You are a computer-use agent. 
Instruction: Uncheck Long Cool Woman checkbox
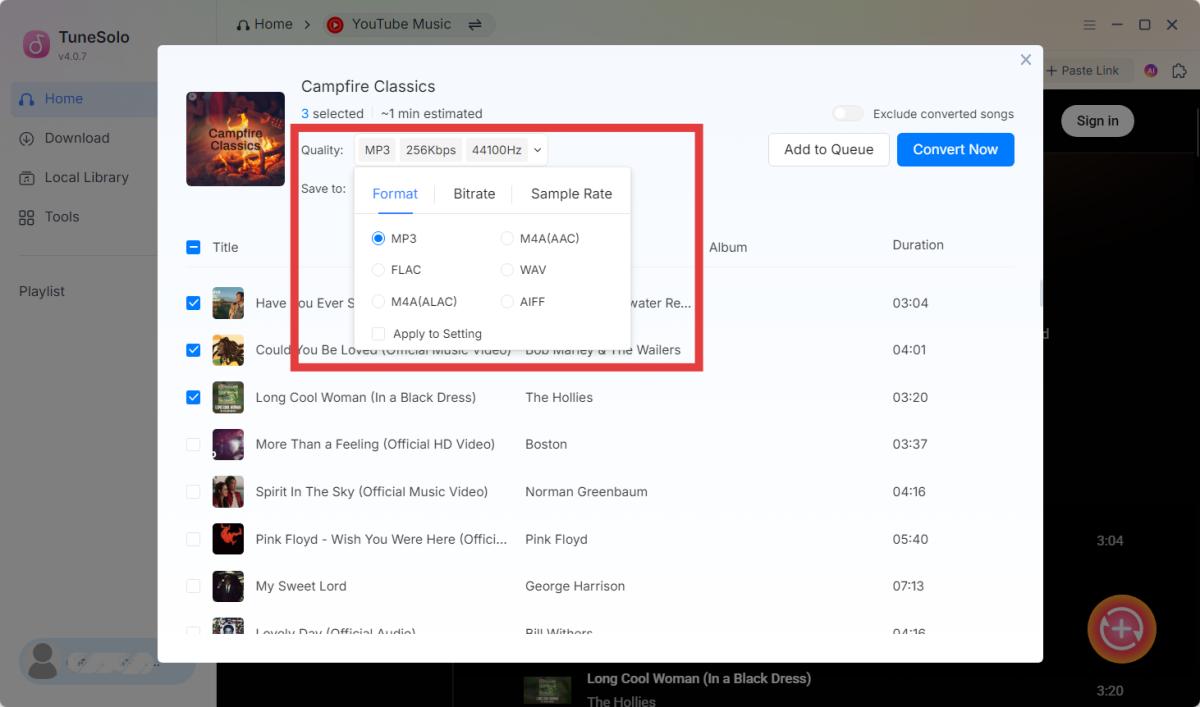(193, 397)
